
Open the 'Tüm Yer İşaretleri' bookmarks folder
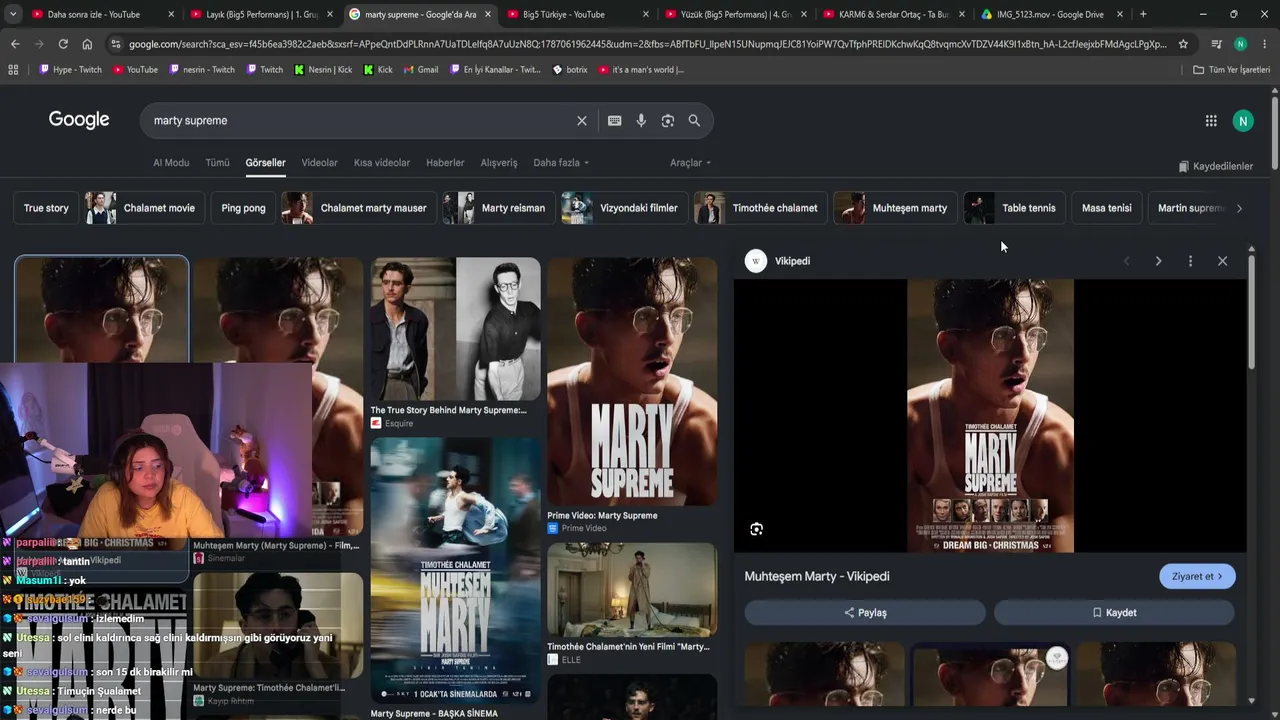[1231, 70]
